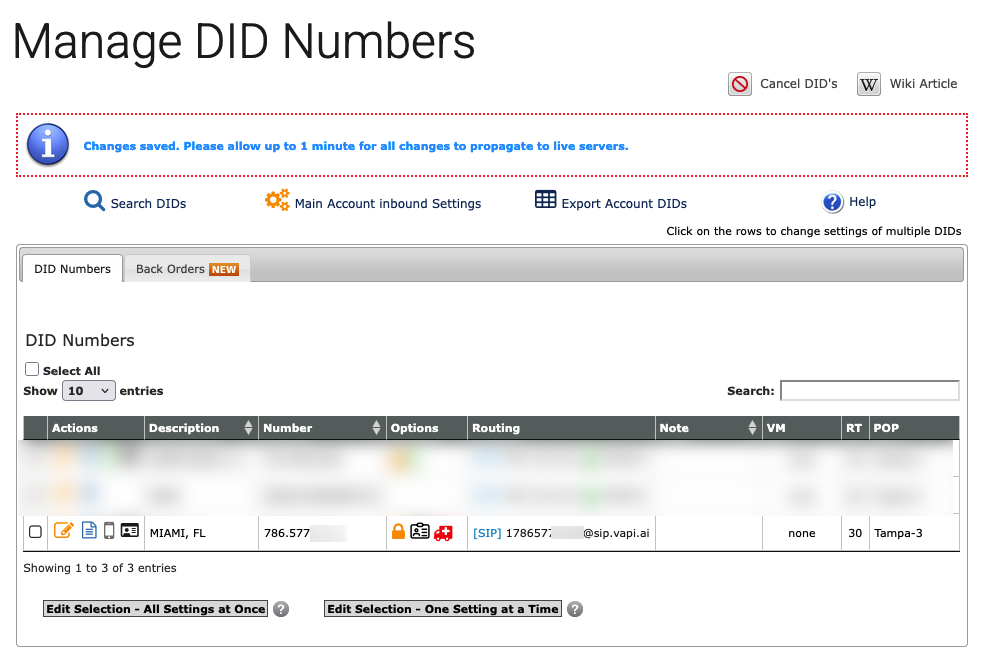Open the Wiki Article W icon
The image size is (1002, 661).
pyautogui.click(x=868, y=84)
